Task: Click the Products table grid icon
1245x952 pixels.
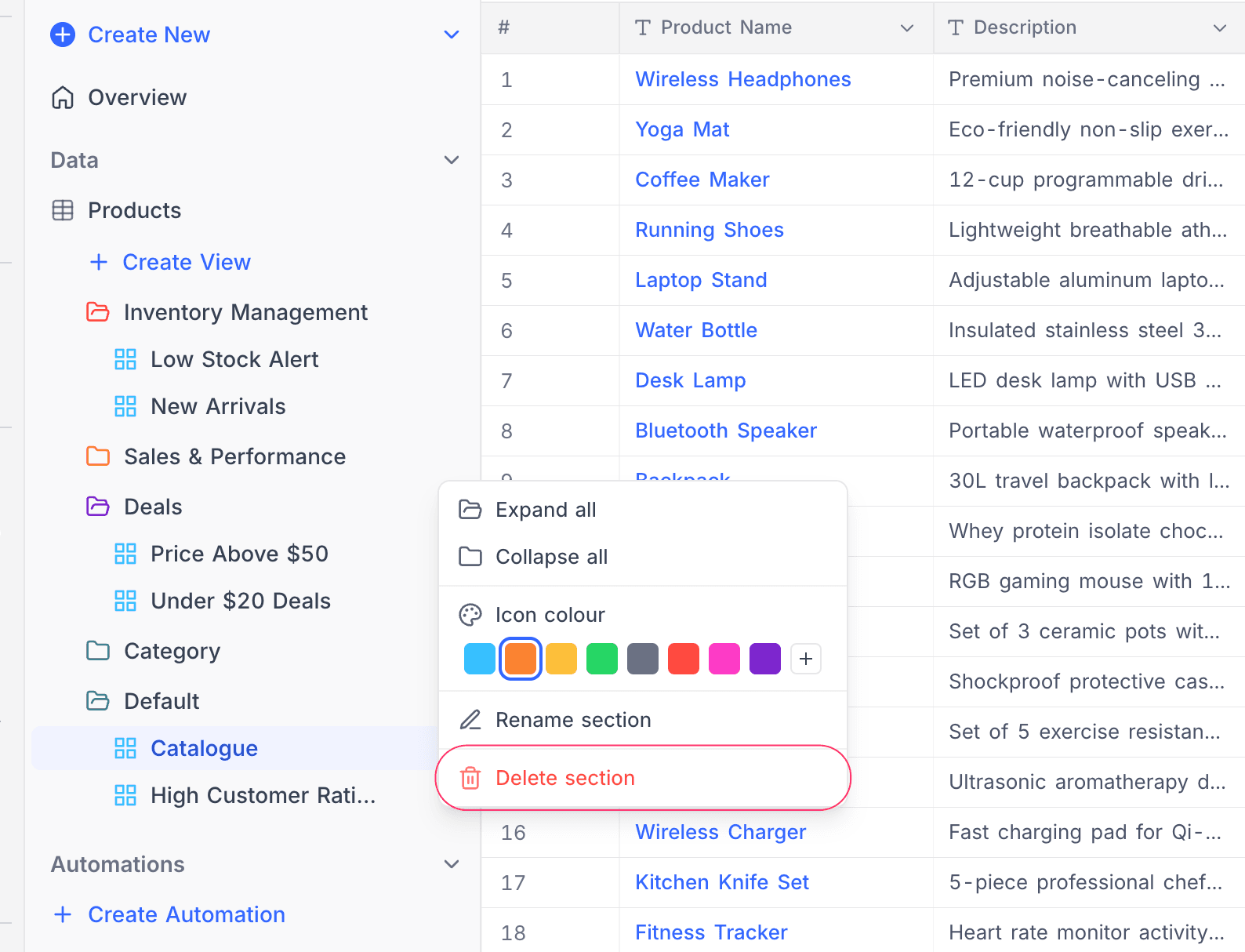Action: tap(63, 210)
